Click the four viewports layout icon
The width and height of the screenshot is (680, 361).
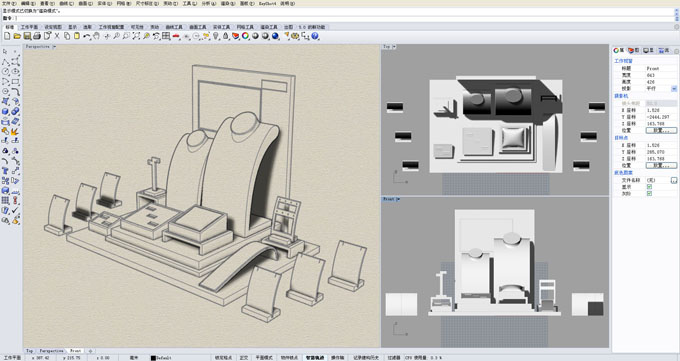[166, 36]
